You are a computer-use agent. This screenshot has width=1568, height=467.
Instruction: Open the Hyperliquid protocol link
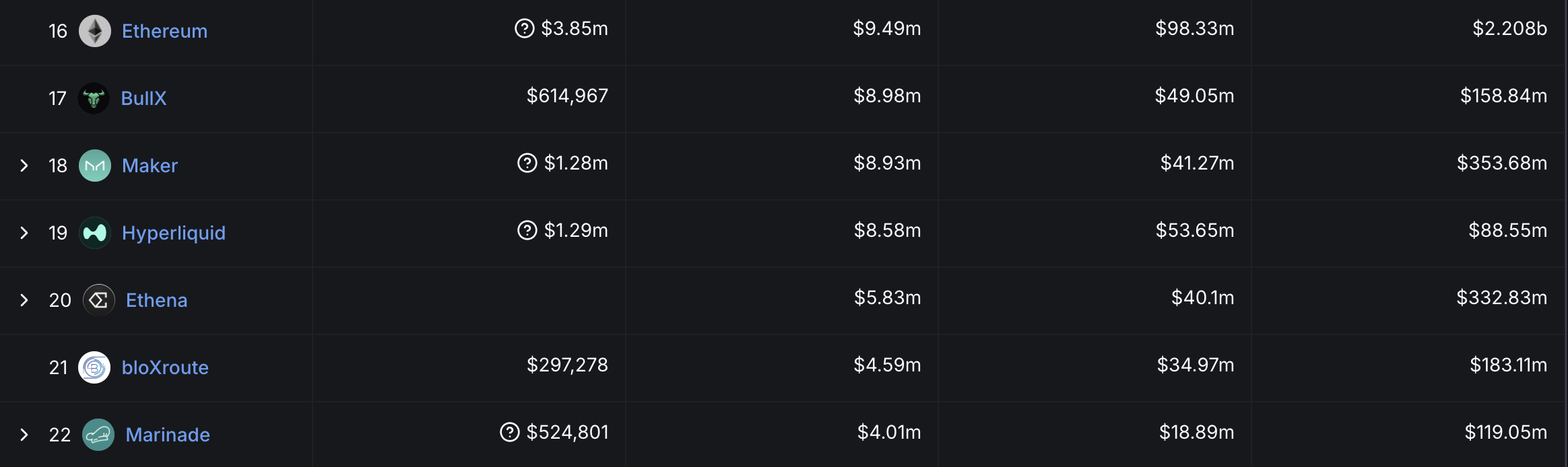tap(174, 233)
